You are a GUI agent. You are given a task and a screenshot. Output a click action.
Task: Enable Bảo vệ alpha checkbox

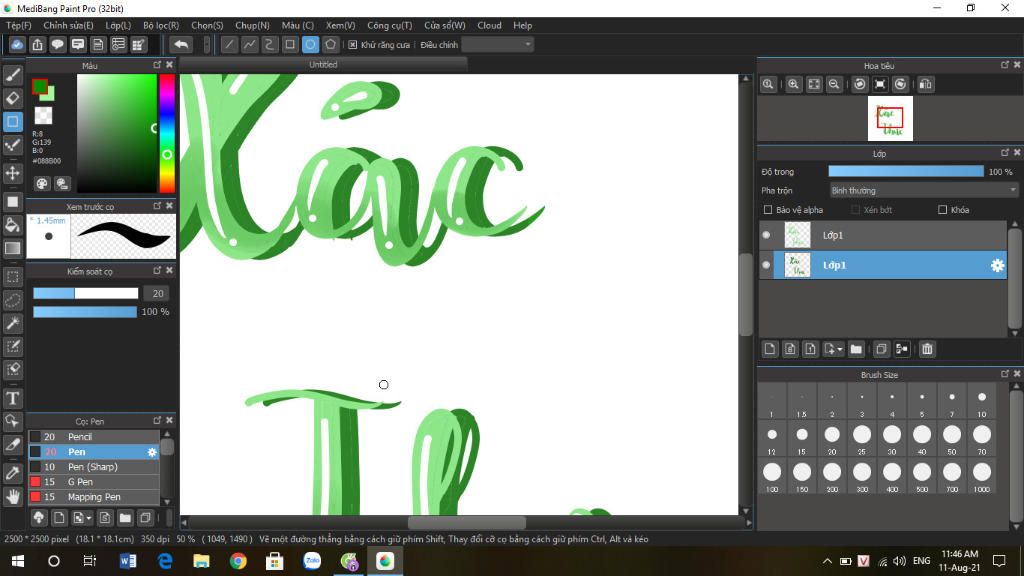[x=768, y=210]
